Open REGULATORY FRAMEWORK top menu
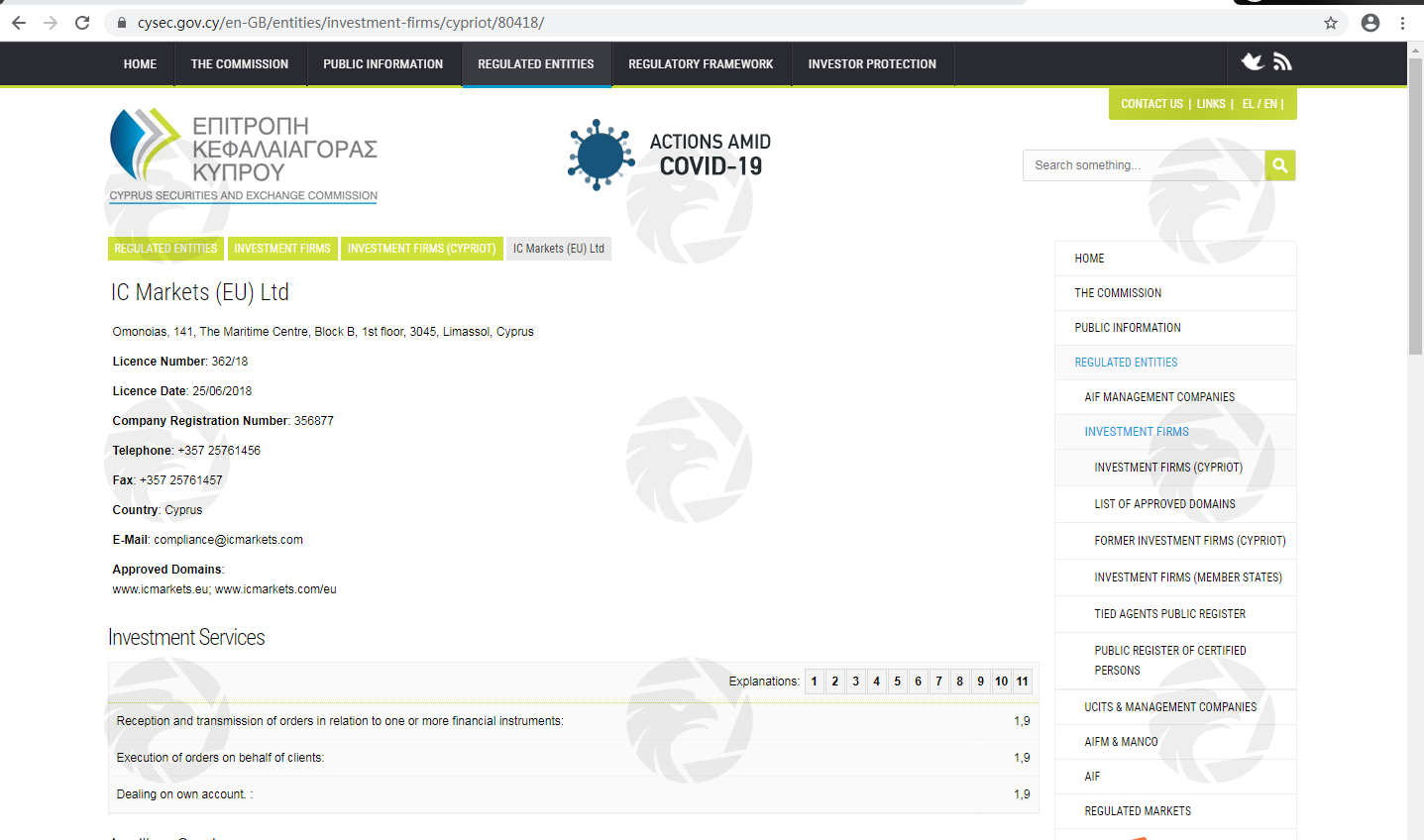 click(x=701, y=64)
